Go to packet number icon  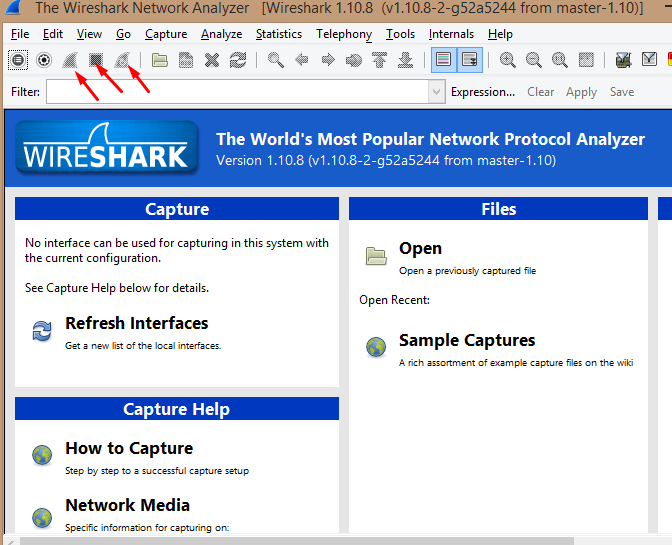click(x=354, y=60)
